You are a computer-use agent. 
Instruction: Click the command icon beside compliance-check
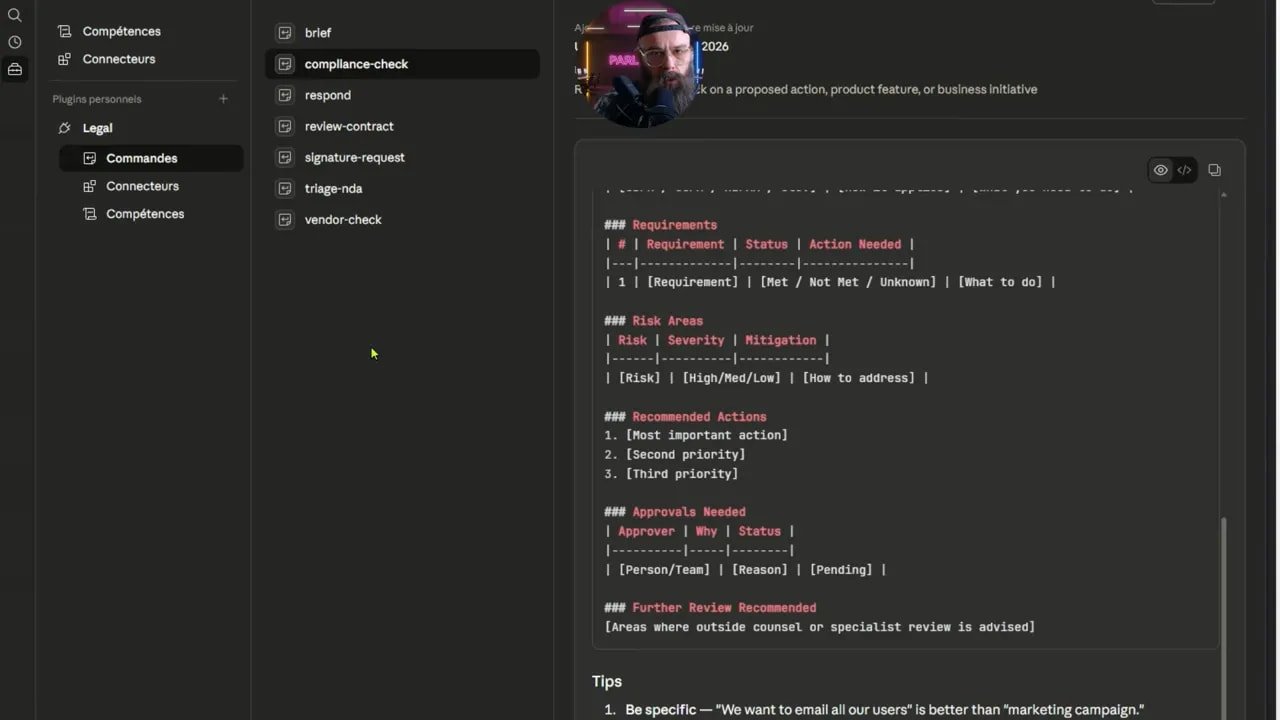285,63
